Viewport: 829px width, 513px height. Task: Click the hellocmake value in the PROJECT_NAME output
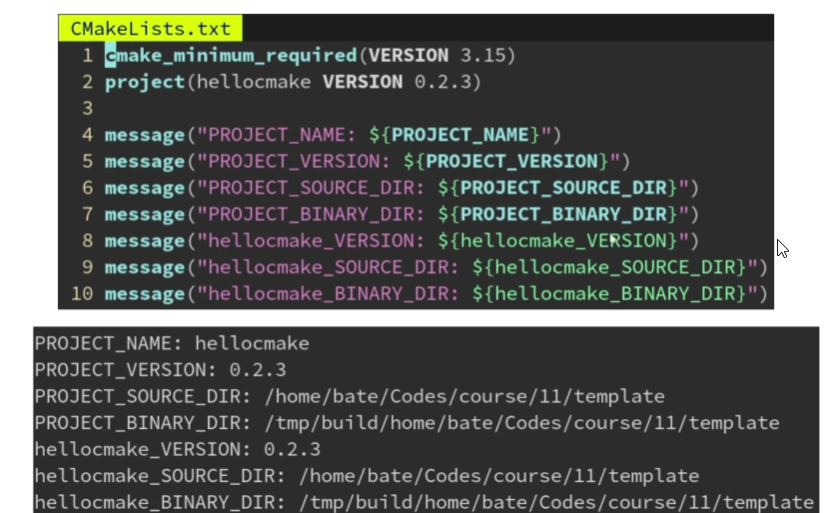point(252,344)
